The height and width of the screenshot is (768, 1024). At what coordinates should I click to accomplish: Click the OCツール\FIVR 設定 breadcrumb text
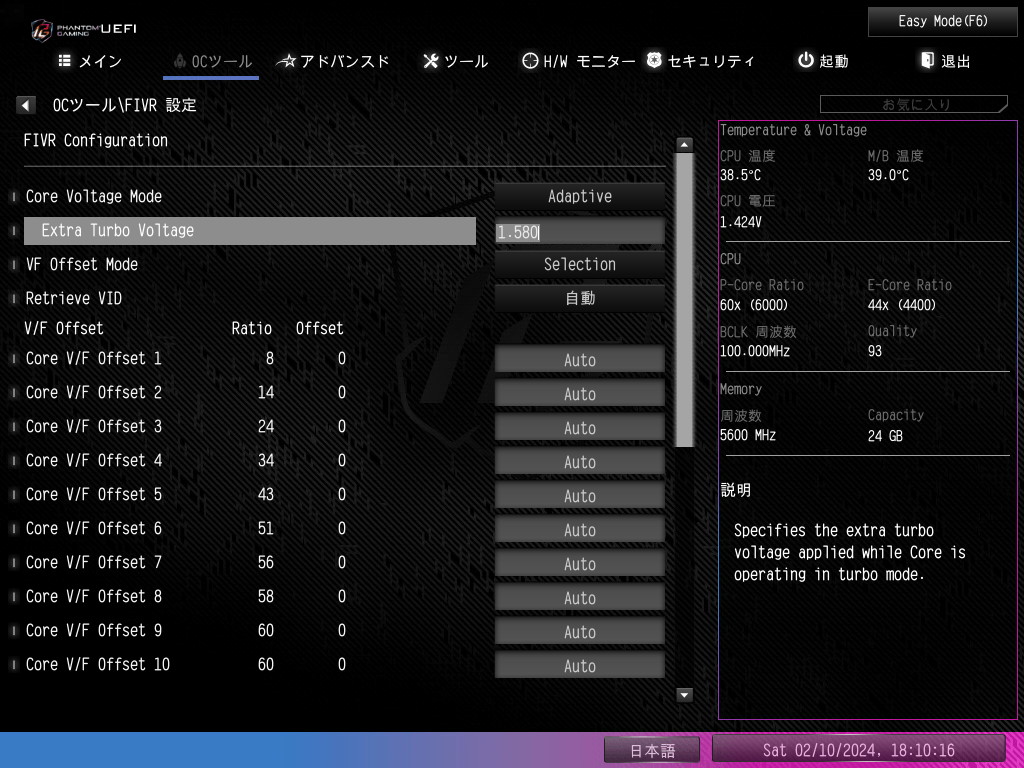tap(125, 105)
